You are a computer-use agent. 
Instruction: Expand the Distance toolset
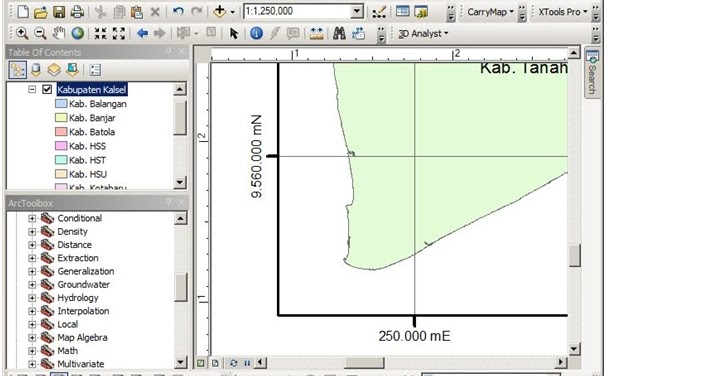pos(32,245)
